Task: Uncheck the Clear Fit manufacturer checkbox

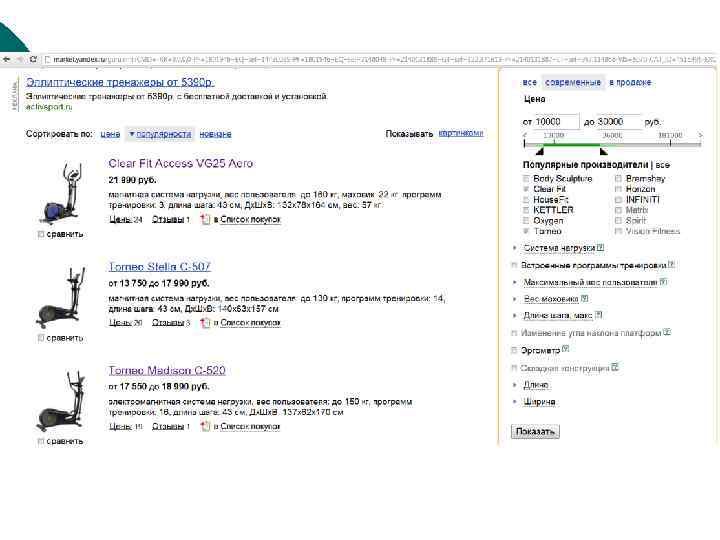Action: point(526,189)
